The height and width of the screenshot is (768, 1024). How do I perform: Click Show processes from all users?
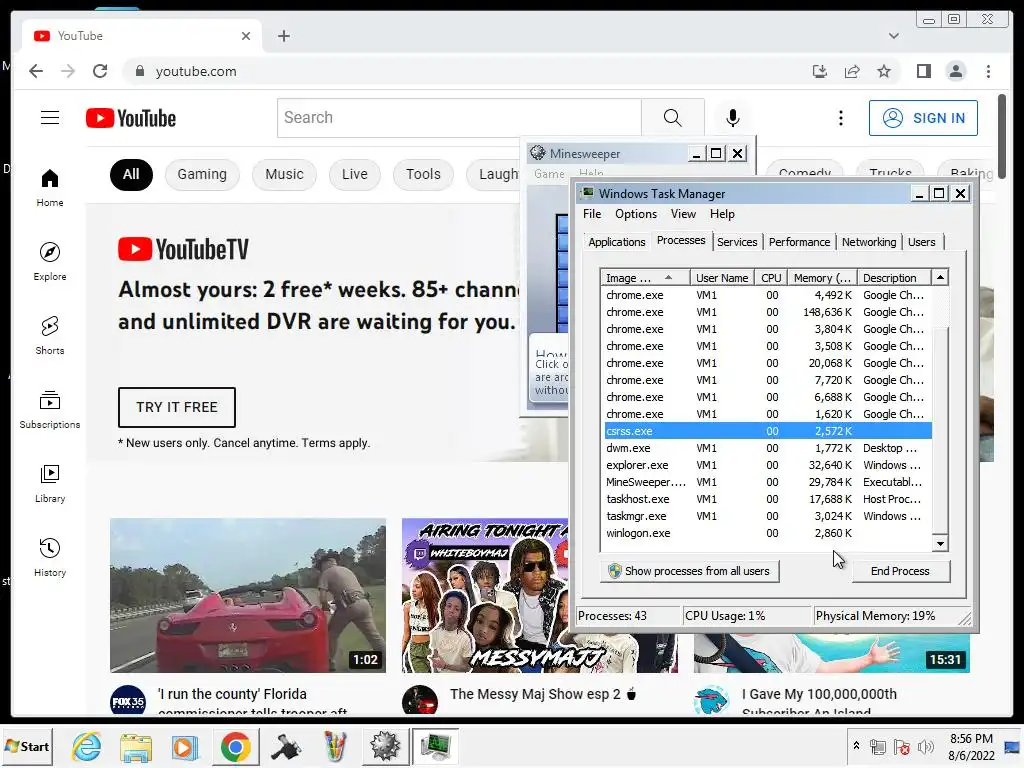click(x=690, y=571)
